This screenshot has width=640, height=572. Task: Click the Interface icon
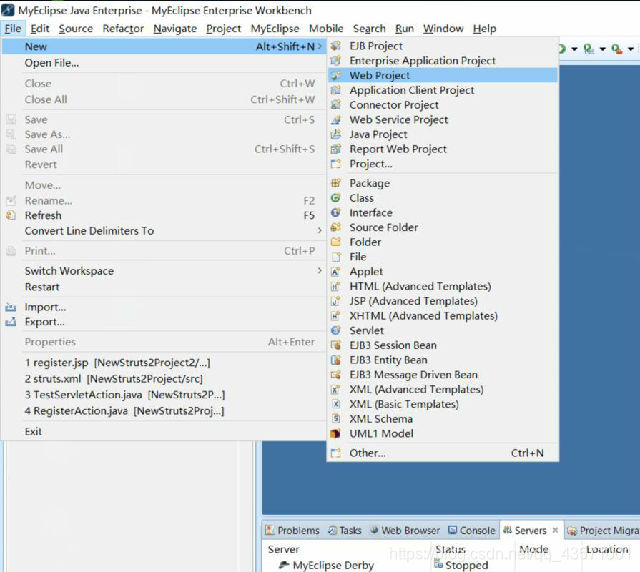(x=336, y=213)
